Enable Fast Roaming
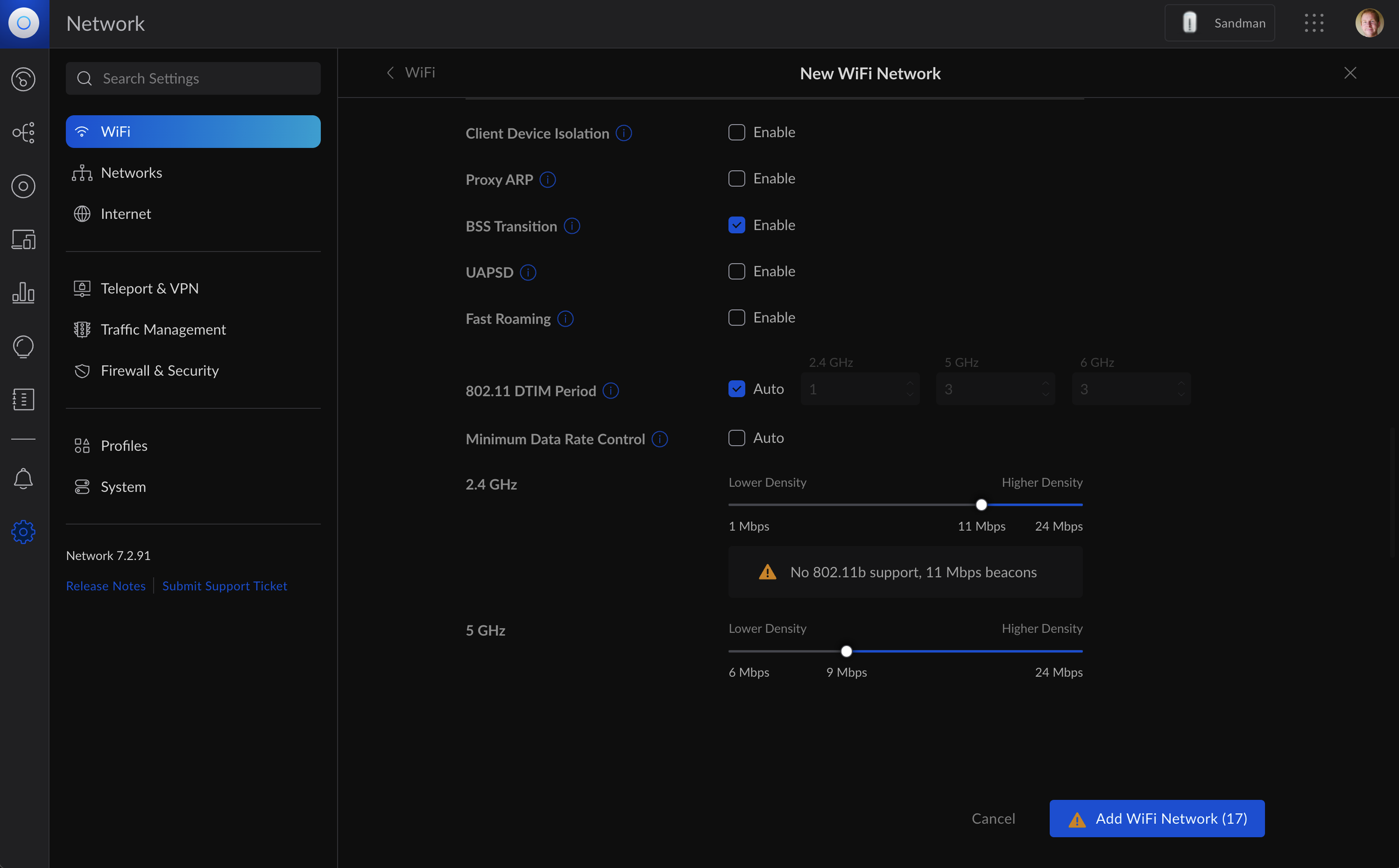 pos(736,318)
